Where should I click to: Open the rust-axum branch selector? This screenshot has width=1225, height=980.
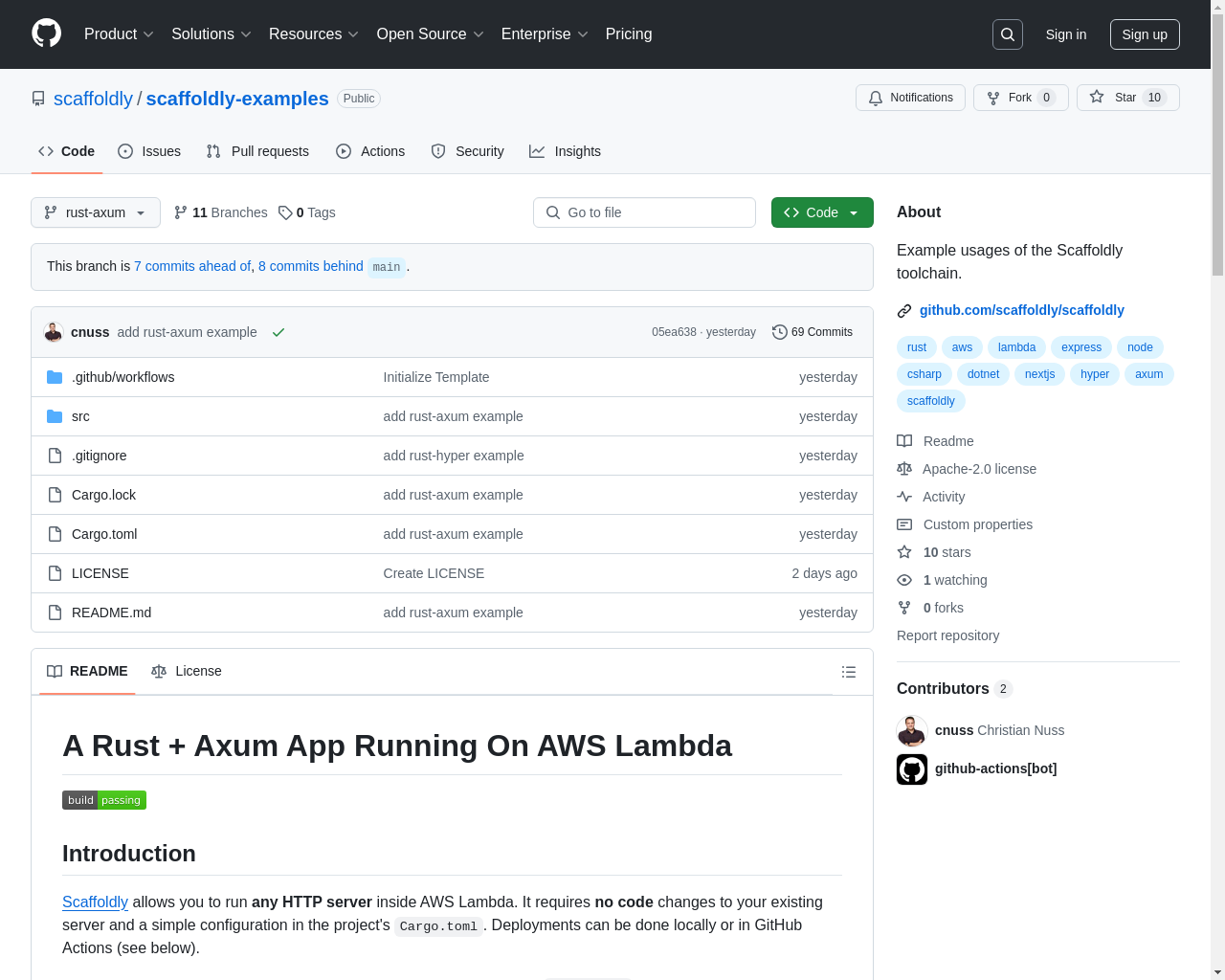[x=96, y=212]
